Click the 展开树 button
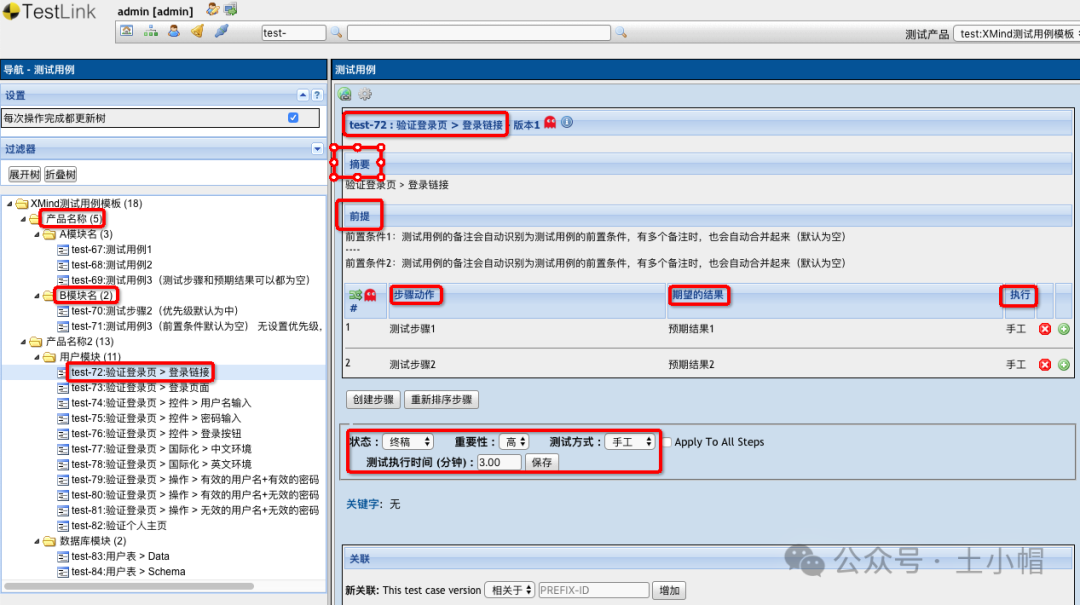Viewport: 1080px width, 605px height. pos(24,174)
